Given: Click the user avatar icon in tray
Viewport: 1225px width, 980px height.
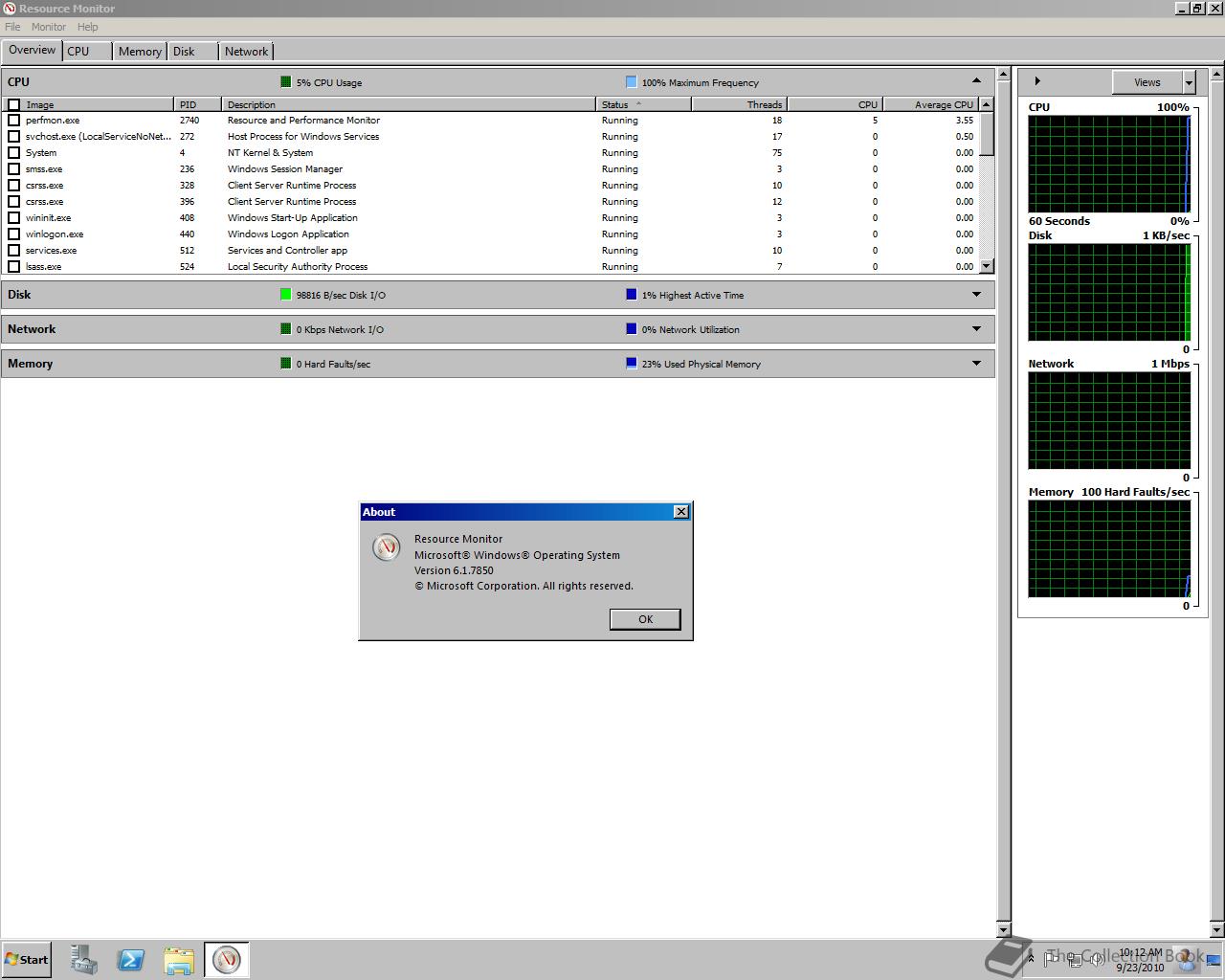Looking at the screenshot, I should [1187, 959].
